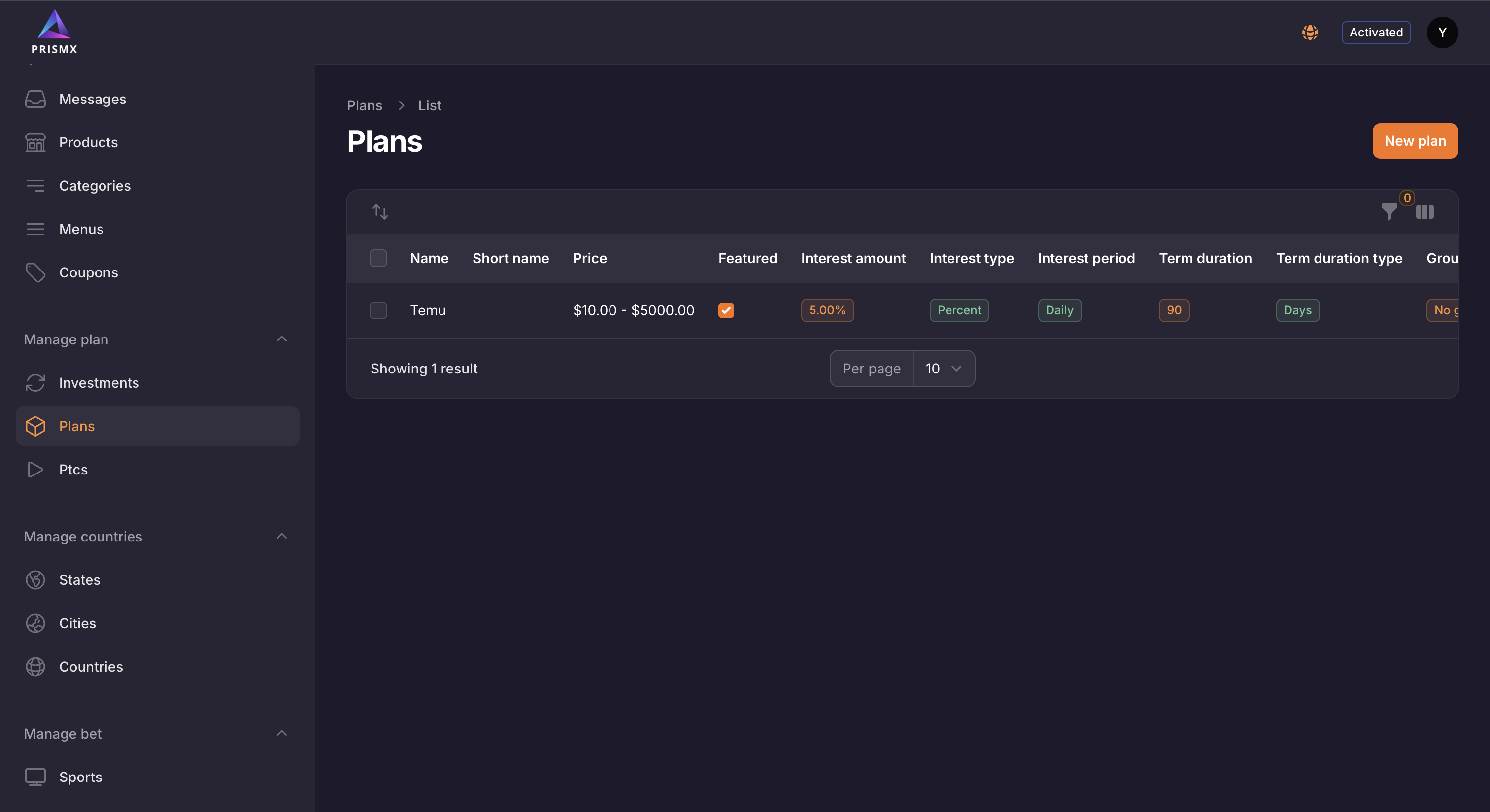The height and width of the screenshot is (812, 1490).
Task: Collapse the Manage countries section
Action: 282,536
